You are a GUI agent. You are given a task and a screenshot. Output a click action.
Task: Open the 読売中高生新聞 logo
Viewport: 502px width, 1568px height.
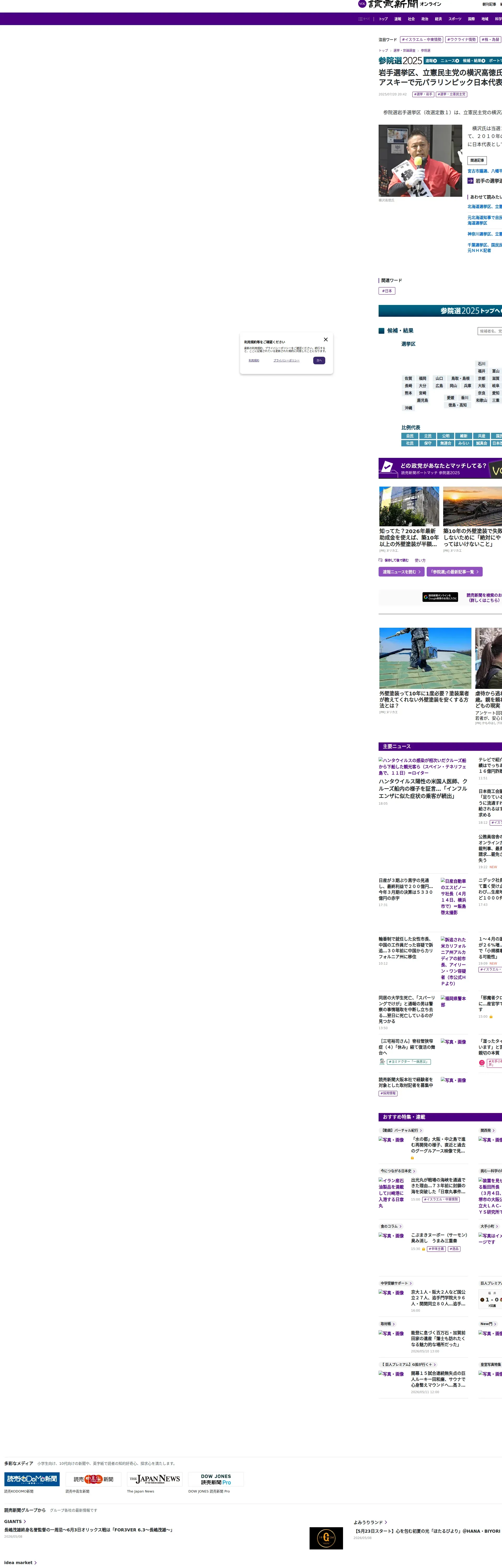pyautogui.click(x=93, y=1479)
